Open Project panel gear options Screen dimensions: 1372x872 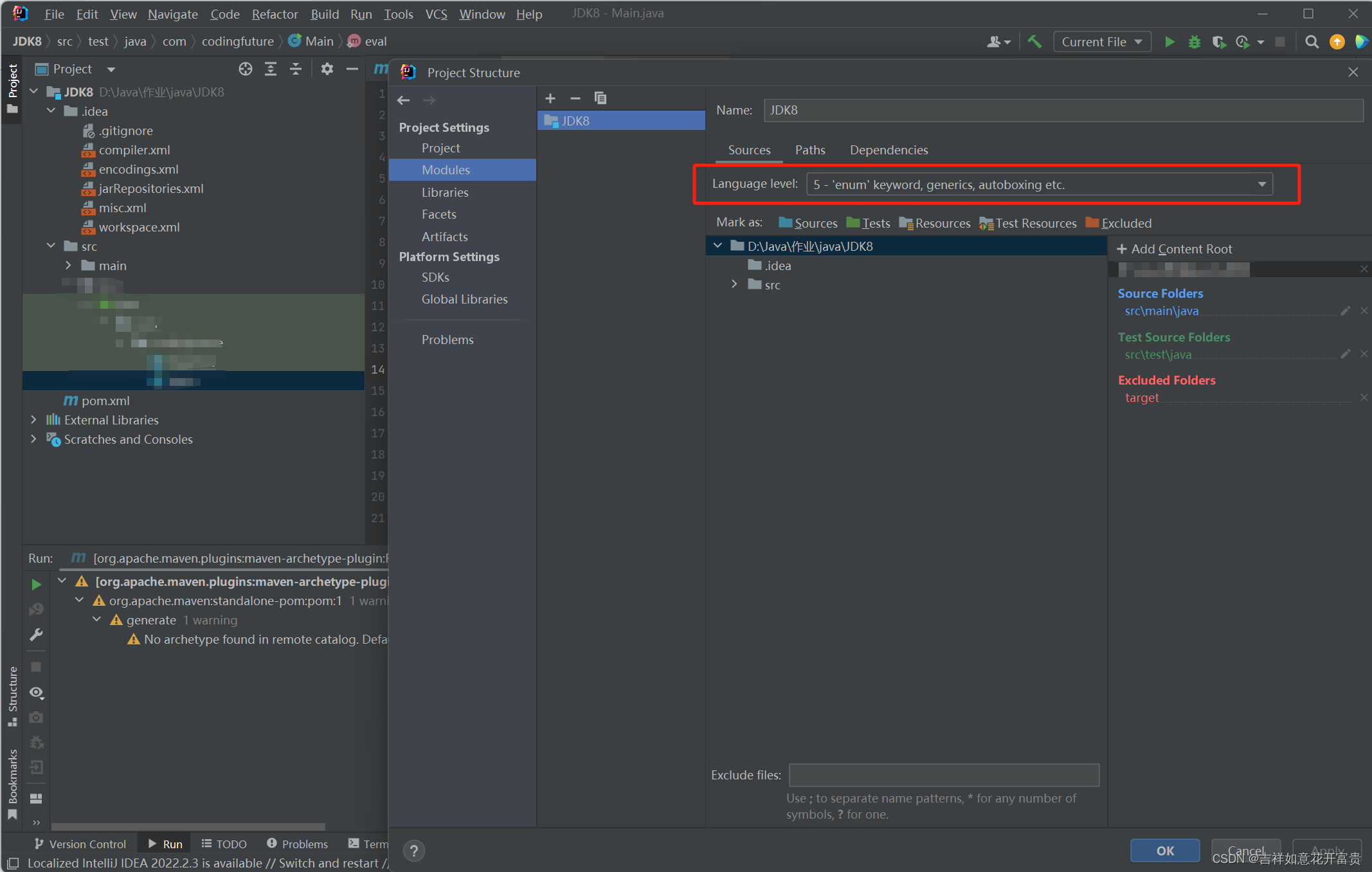pos(327,69)
